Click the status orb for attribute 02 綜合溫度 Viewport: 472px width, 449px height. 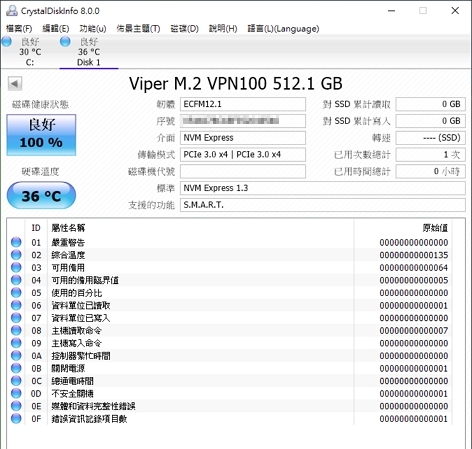click(x=16, y=255)
